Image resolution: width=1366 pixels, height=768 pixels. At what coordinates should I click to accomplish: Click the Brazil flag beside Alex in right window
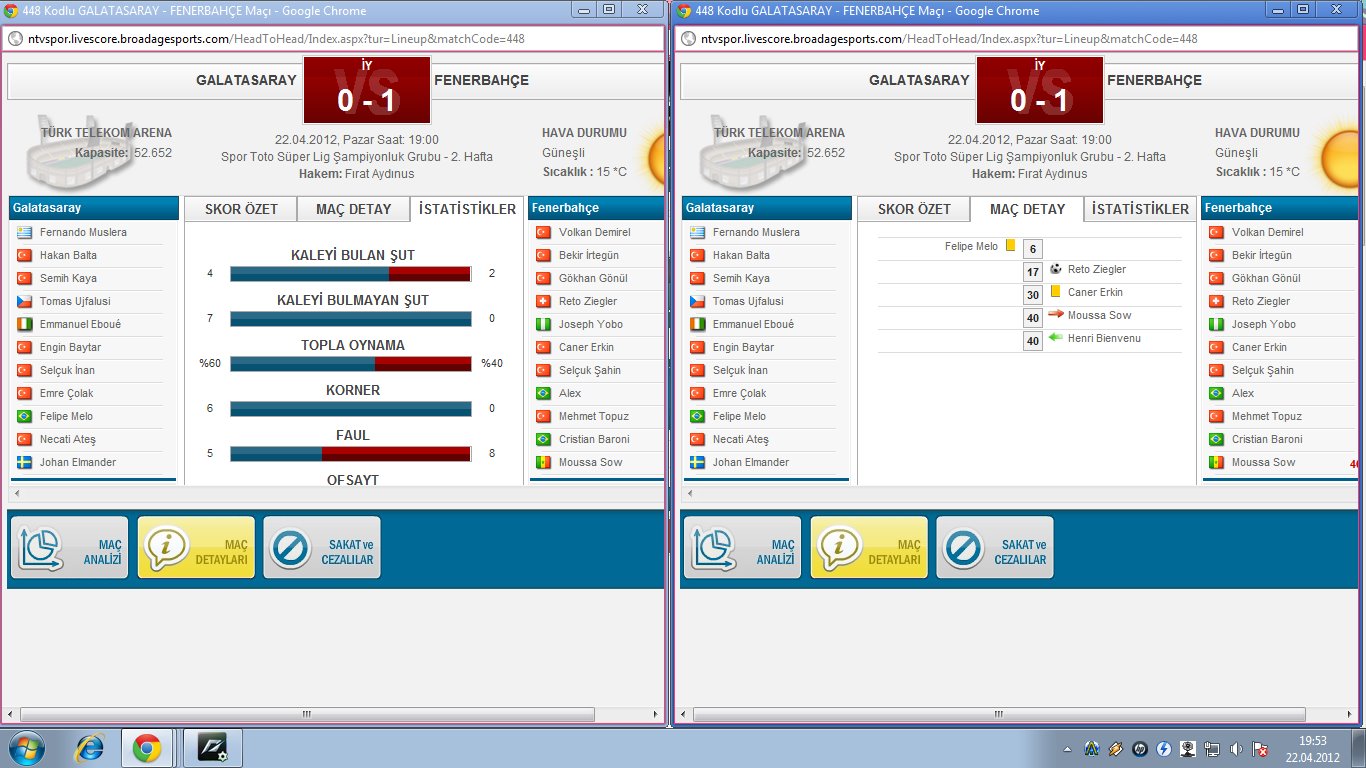[x=1217, y=393]
